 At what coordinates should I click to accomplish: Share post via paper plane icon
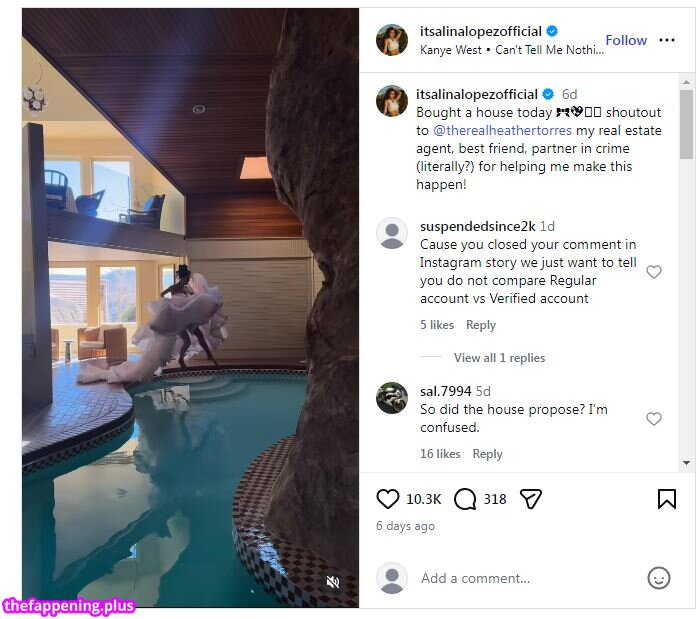click(531, 499)
